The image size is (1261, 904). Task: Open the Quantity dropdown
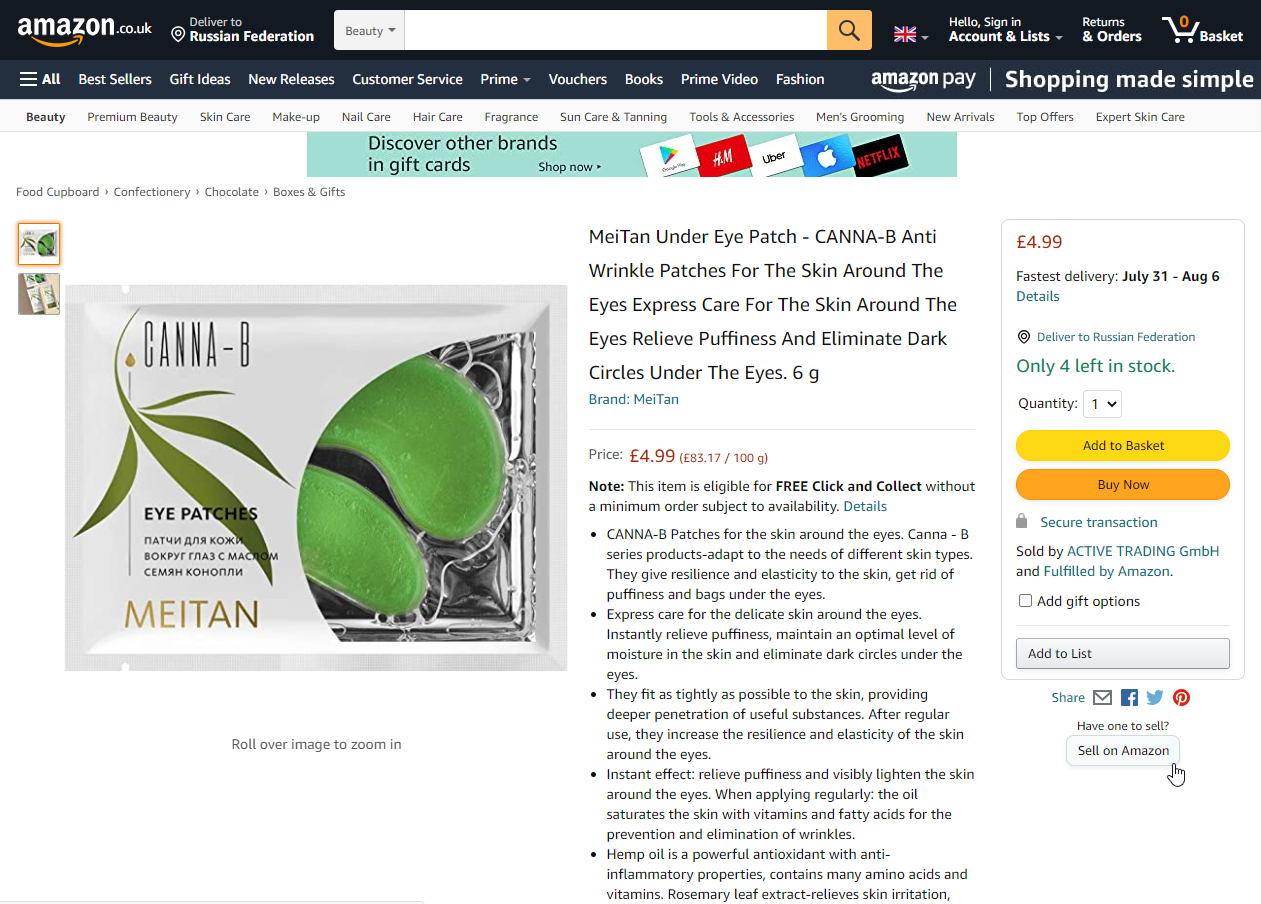pos(1102,404)
